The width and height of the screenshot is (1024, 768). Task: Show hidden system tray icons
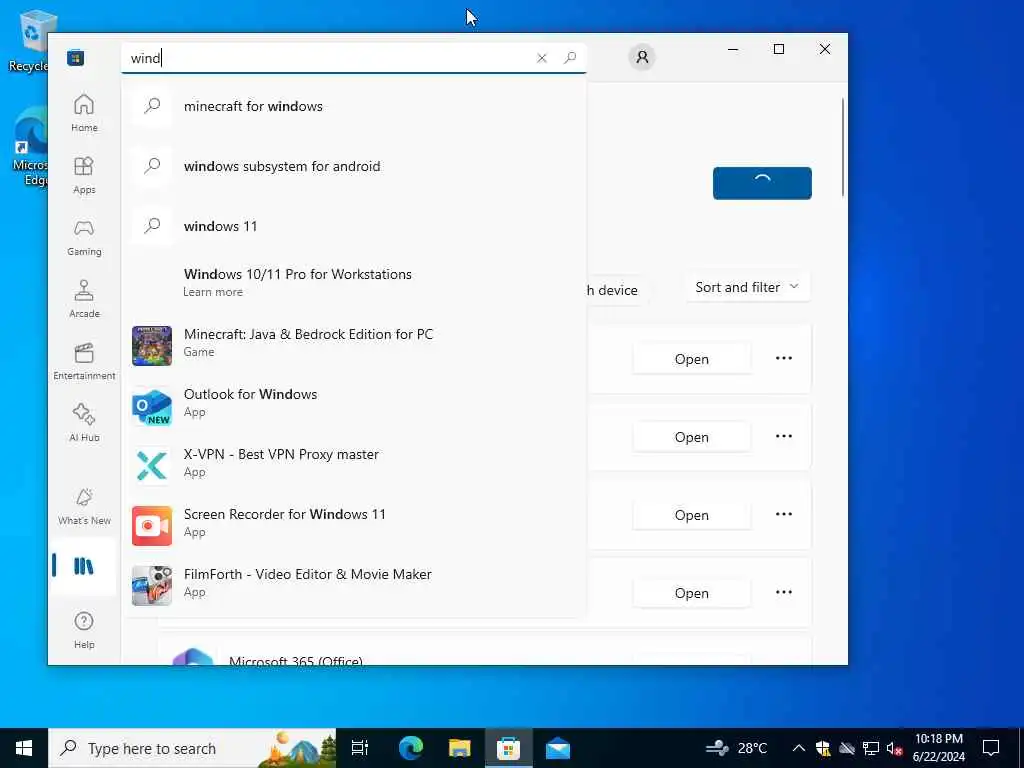point(799,748)
